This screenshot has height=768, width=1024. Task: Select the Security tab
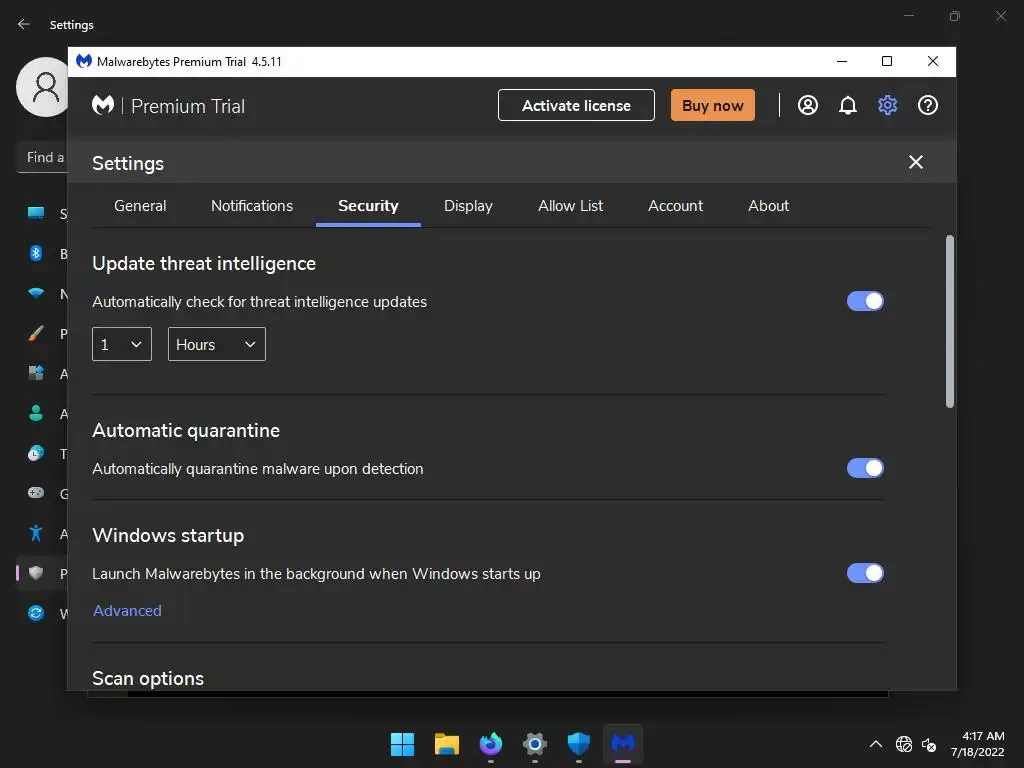[x=368, y=206]
